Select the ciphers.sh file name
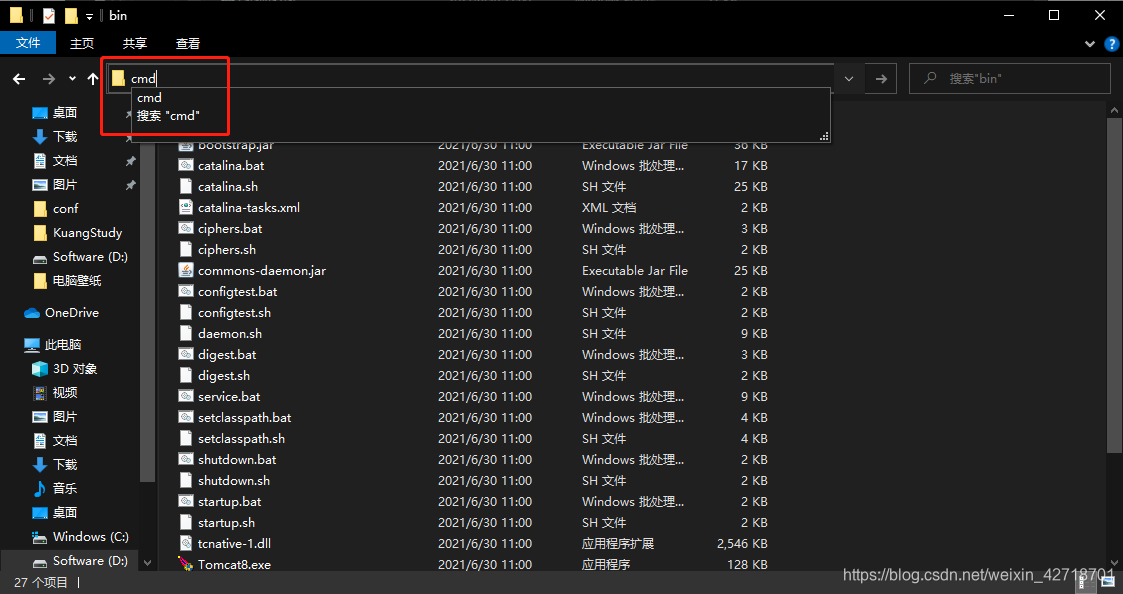 coord(227,249)
